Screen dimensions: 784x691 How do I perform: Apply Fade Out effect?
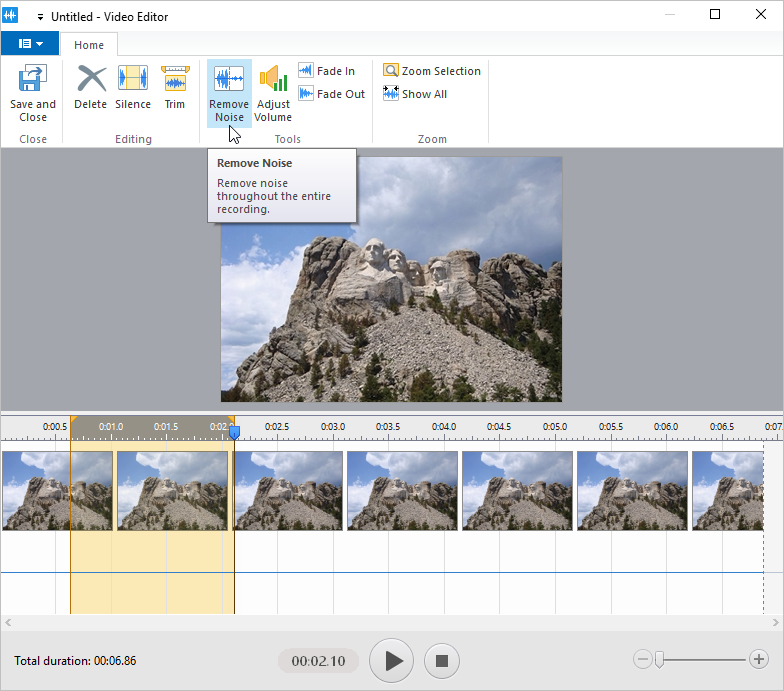point(332,94)
